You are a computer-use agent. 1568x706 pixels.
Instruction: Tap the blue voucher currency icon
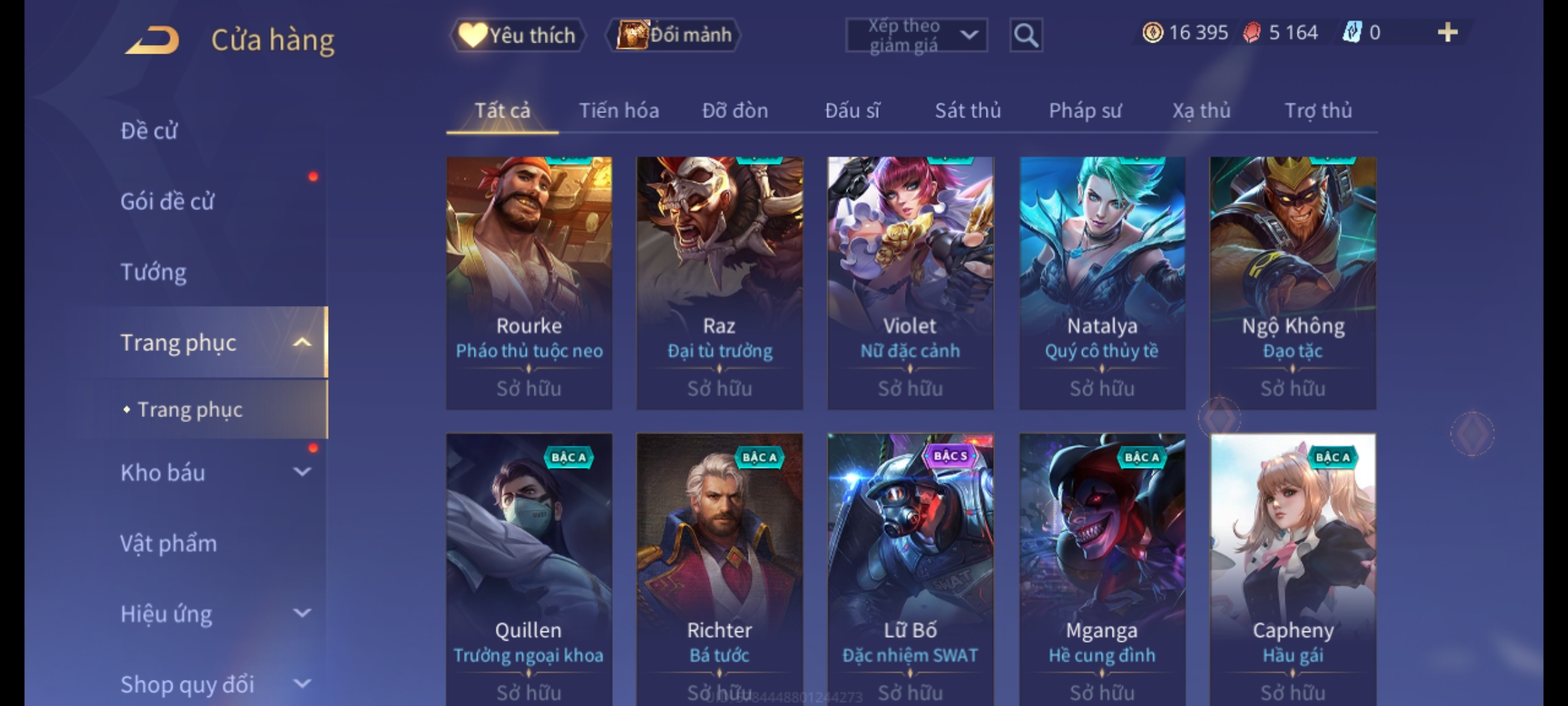coord(1351,32)
